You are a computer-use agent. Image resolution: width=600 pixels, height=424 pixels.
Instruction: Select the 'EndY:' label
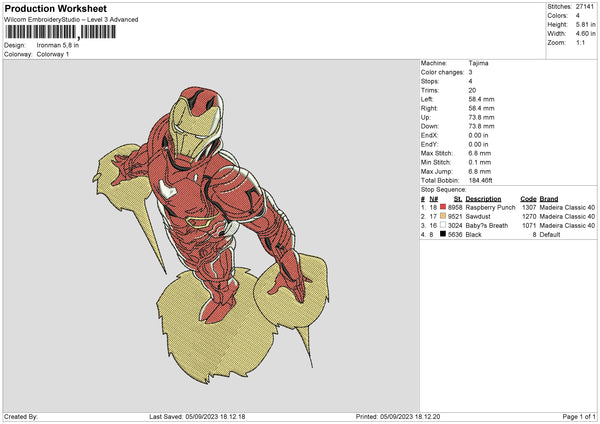[429, 144]
